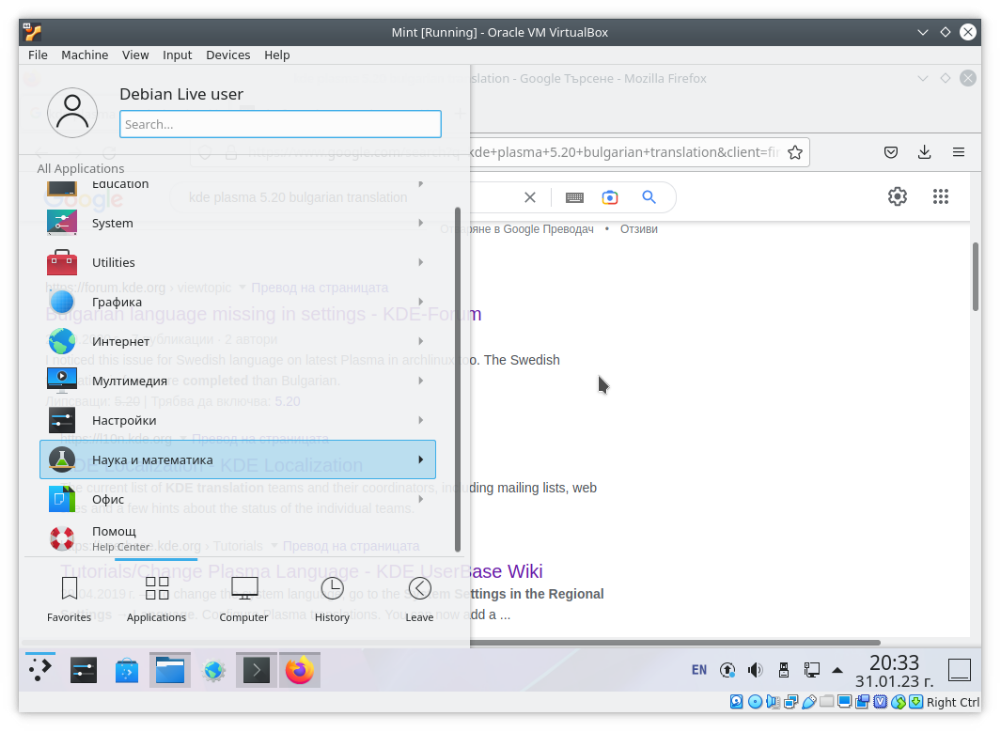1000x731 pixels.
Task: Expand arrow next to Наука и математика
Action: coord(420,459)
